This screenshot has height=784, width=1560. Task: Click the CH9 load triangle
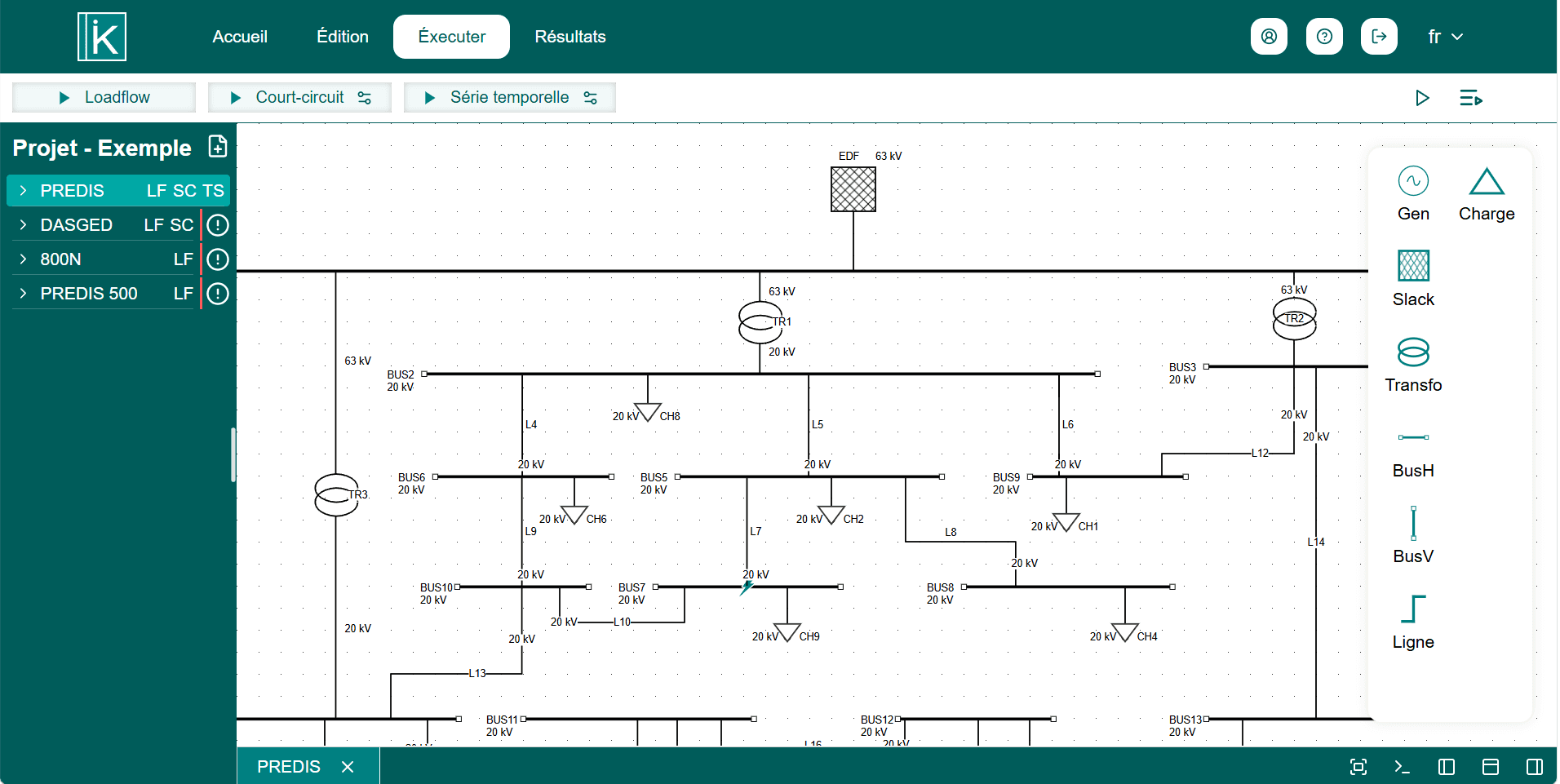coord(787,632)
